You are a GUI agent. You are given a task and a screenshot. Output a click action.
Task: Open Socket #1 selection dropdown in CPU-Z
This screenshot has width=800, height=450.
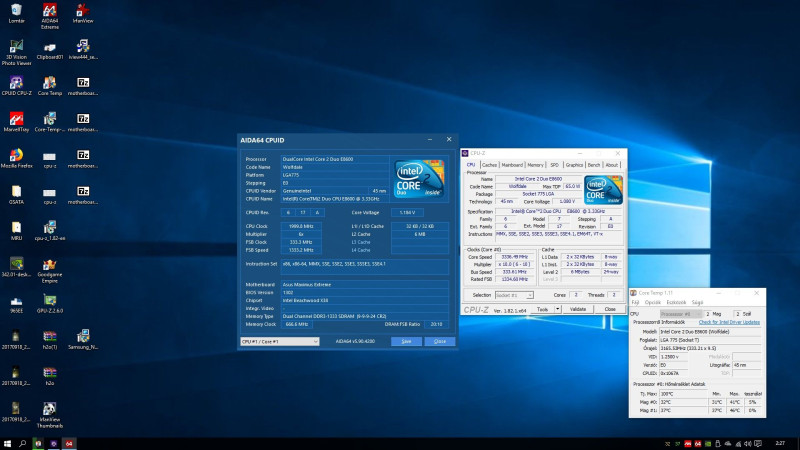(x=514, y=295)
